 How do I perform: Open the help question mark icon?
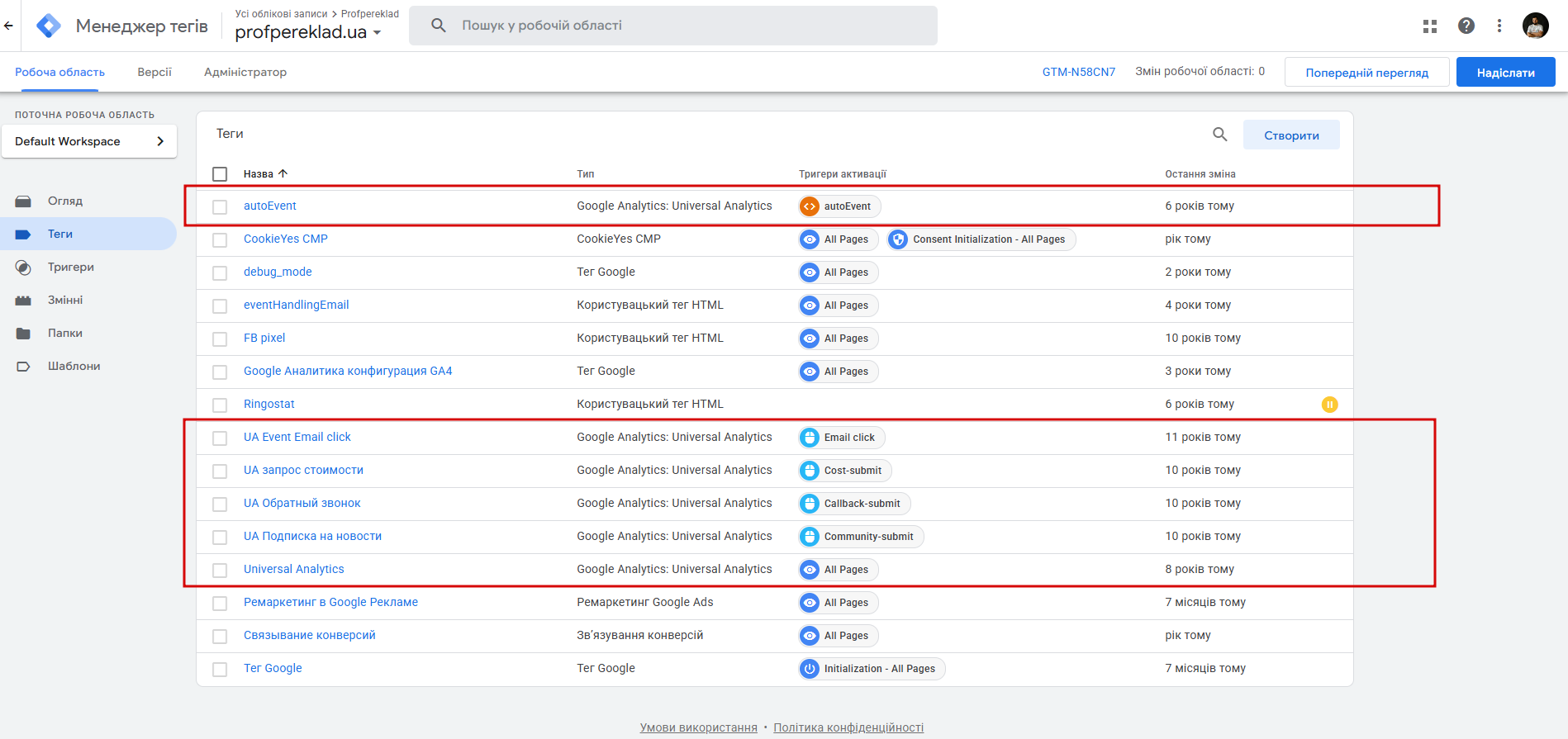pyautogui.click(x=1466, y=26)
